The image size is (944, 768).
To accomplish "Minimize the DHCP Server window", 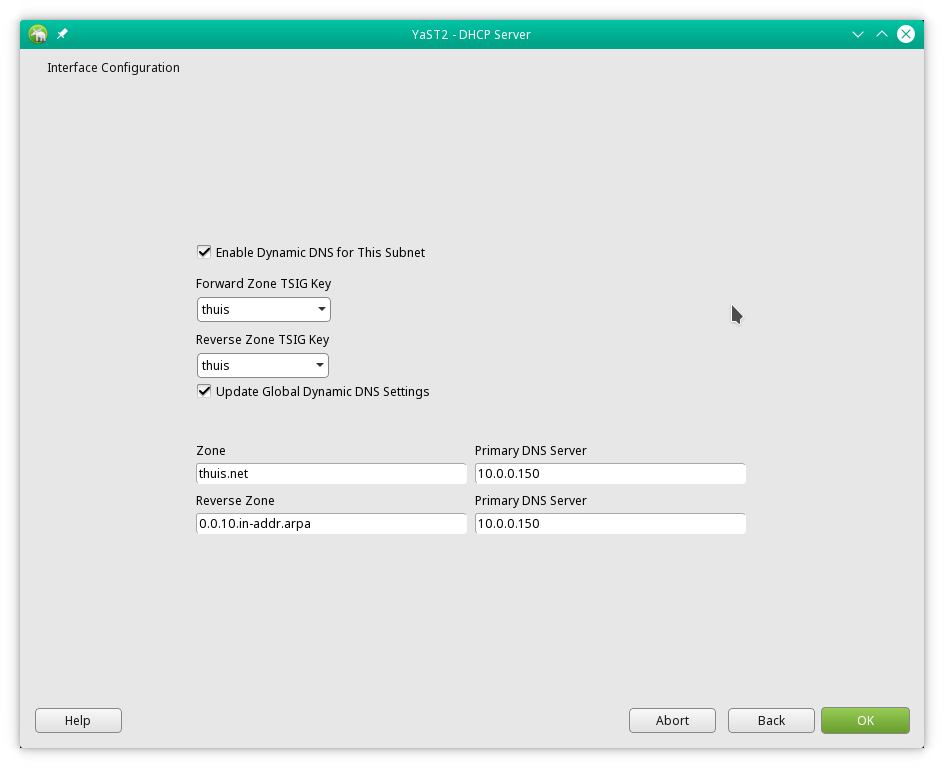I will (857, 34).
